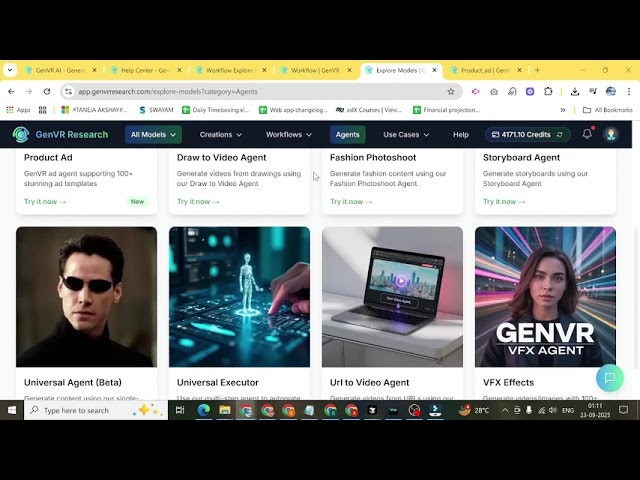Go forward with browser forward arrow
The width and height of the screenshot is (640, 480).
click(x=29, y=91)
